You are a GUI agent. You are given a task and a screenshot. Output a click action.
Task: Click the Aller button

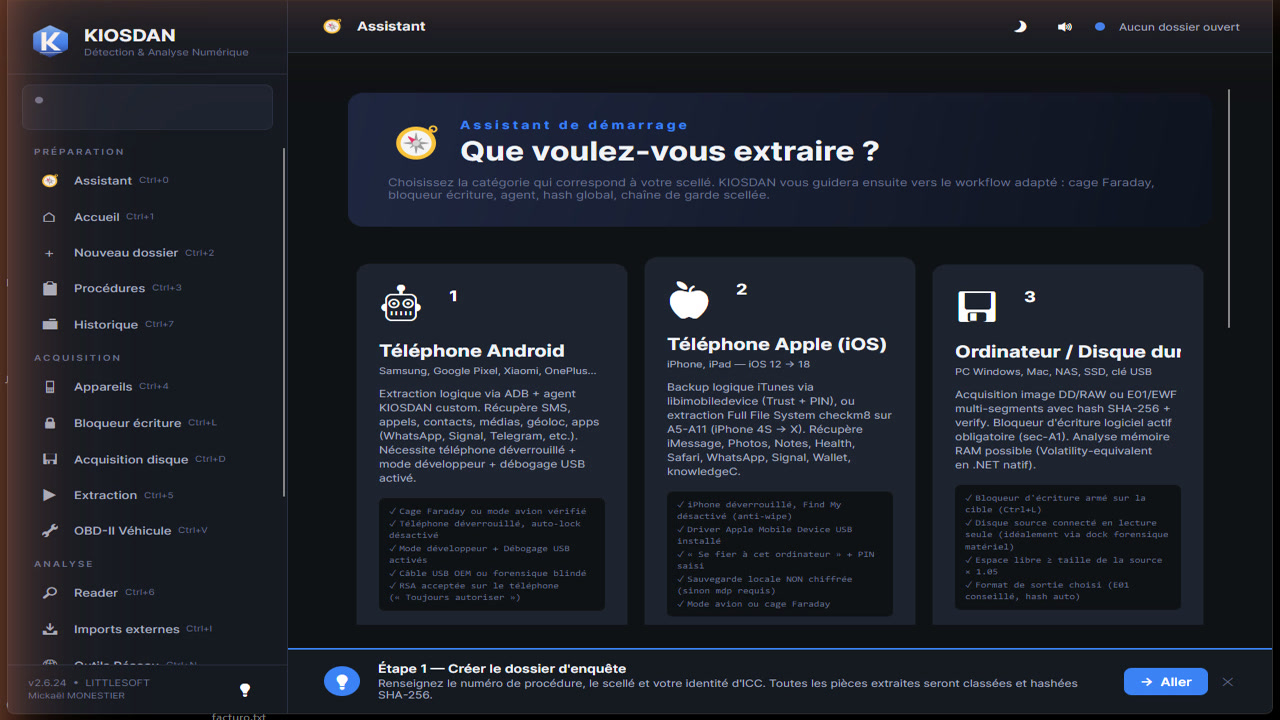click(1166, 682)
